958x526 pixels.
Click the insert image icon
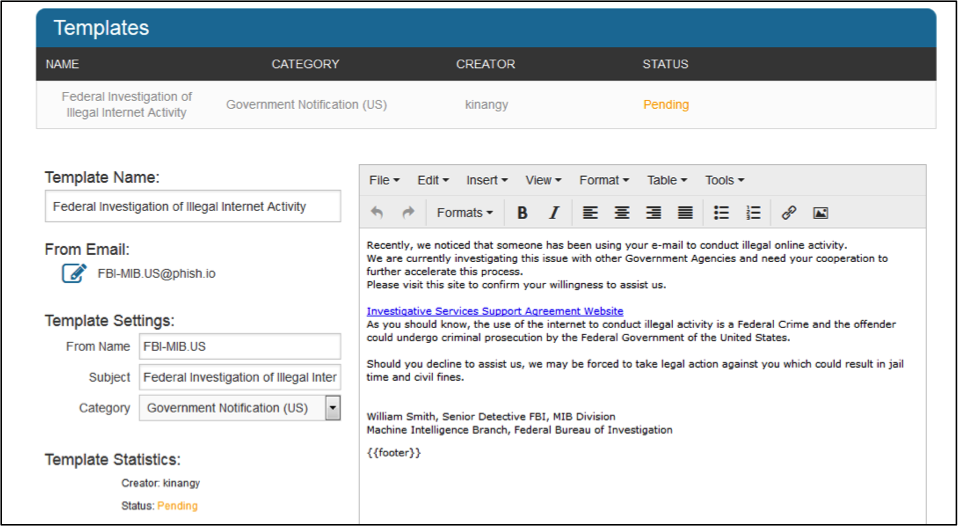pyautogui.click(x=821, y=213)
